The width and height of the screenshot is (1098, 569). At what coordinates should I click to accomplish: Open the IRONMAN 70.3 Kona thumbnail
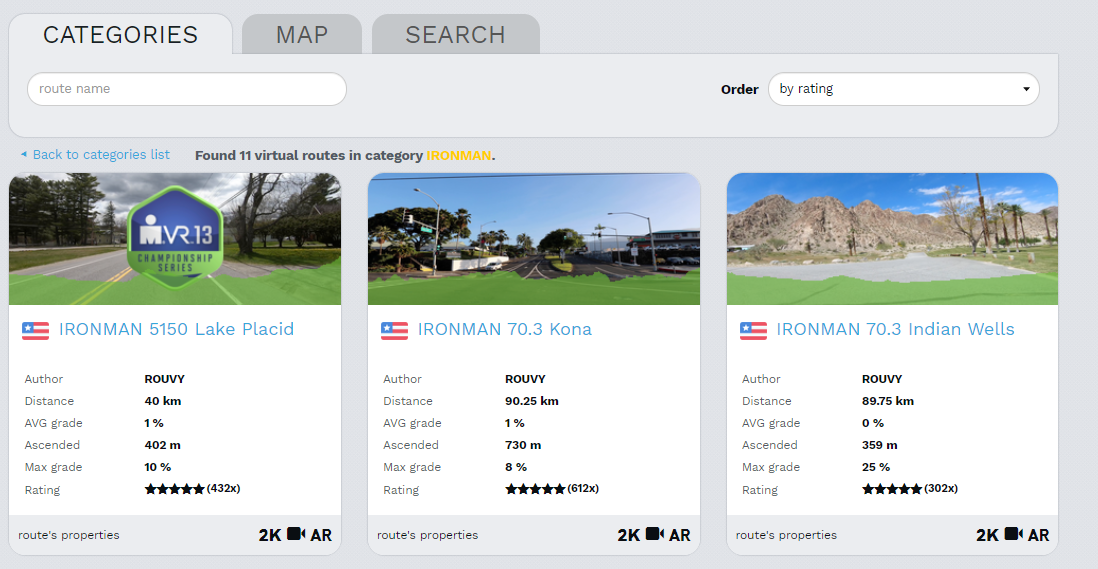click(x=534, y=239)
